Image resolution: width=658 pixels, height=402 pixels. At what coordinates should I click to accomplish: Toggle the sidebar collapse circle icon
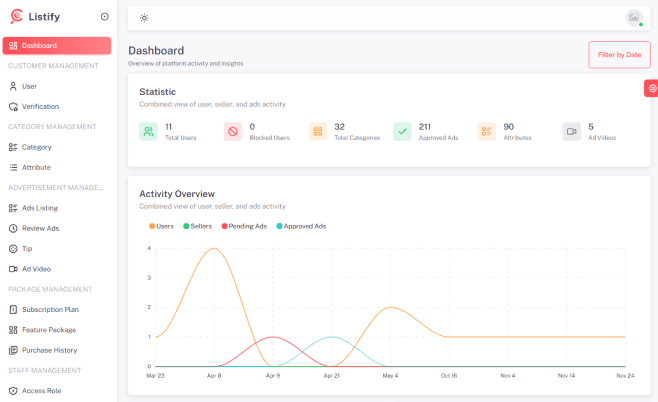(x=104, y=17)
